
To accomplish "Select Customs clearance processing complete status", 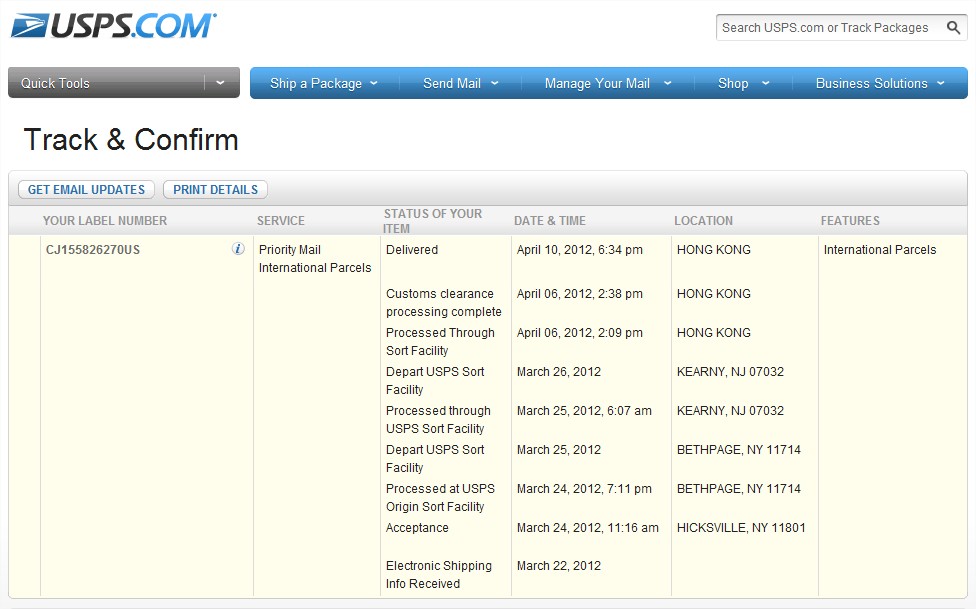I will pyautogui.click(x=443, y=303).
